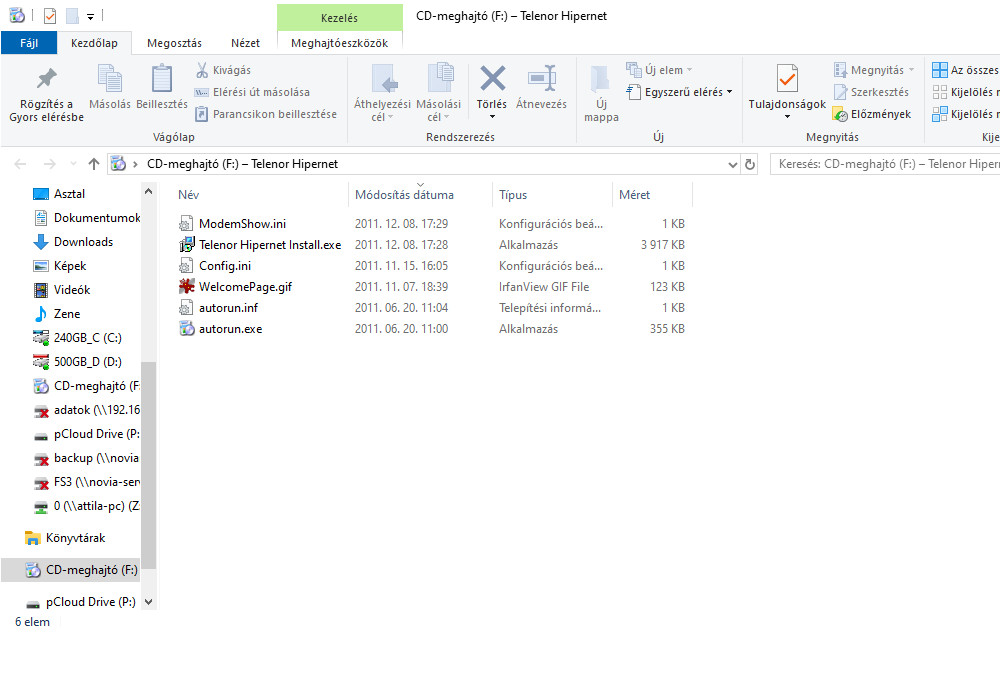Expand the address bar history chevron
Screen dimensions: 1000x700
point(732,164)
